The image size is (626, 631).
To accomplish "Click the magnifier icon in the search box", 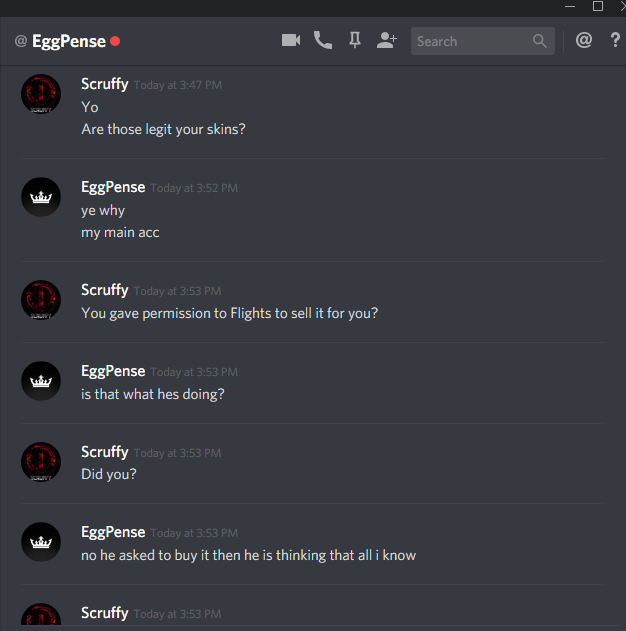I will (540, 41).
